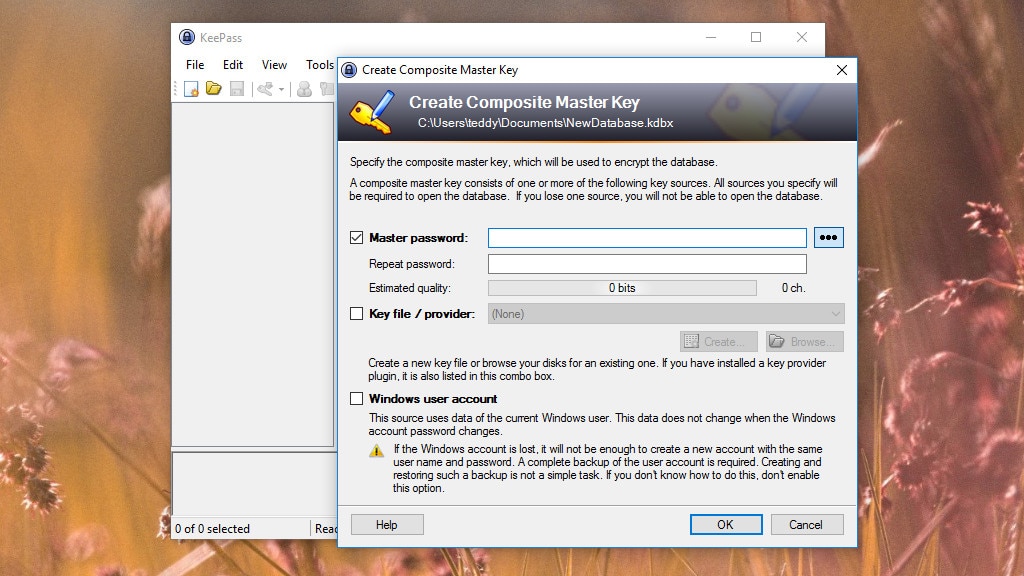The height and width of the screenshot is (576, 1024).
Task: Click the partially hidden Copy Password toolbar icon
Action: [x=327, y=89]
